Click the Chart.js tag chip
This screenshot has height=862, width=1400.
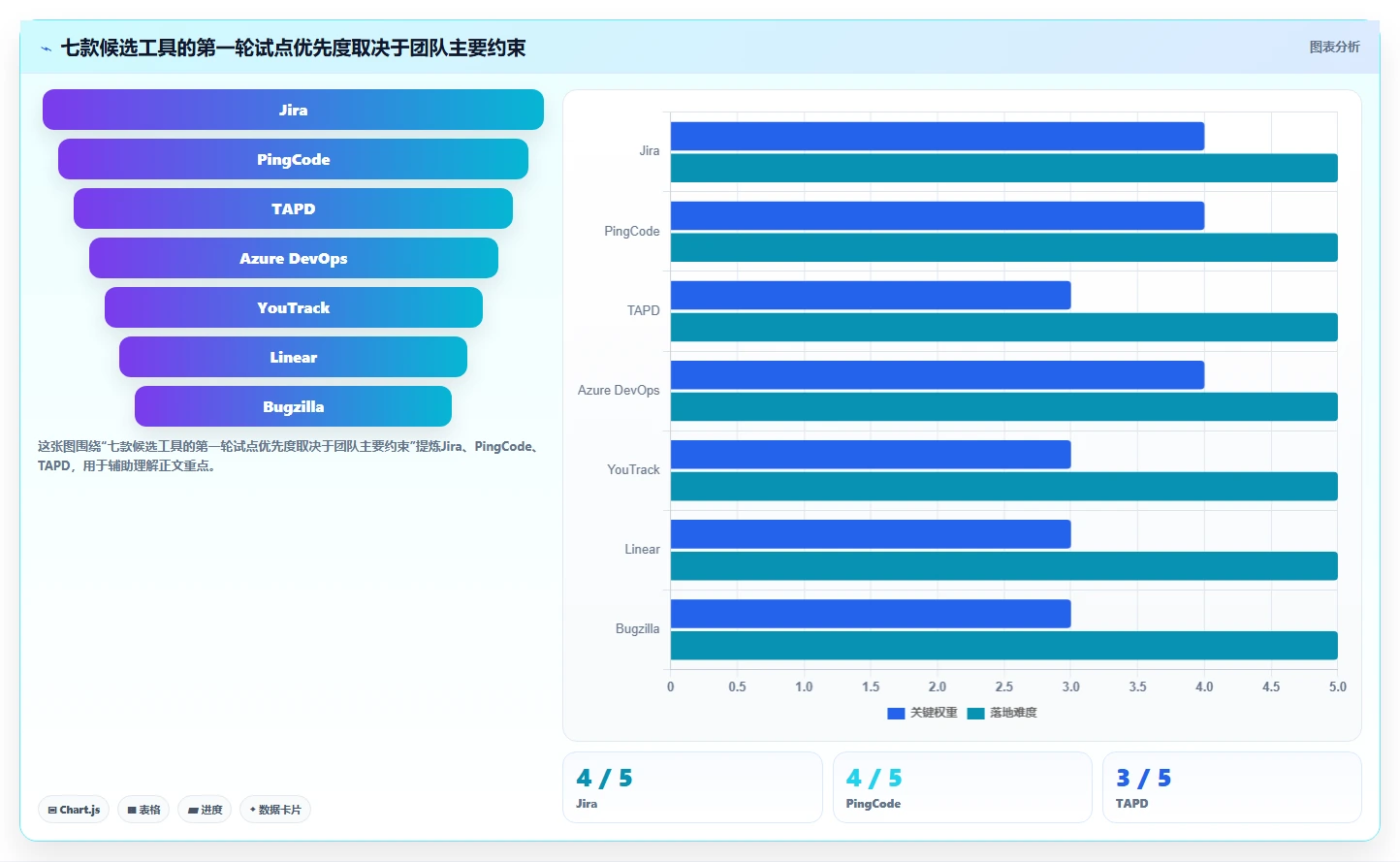pyautogui.click(x=74, y=810)
